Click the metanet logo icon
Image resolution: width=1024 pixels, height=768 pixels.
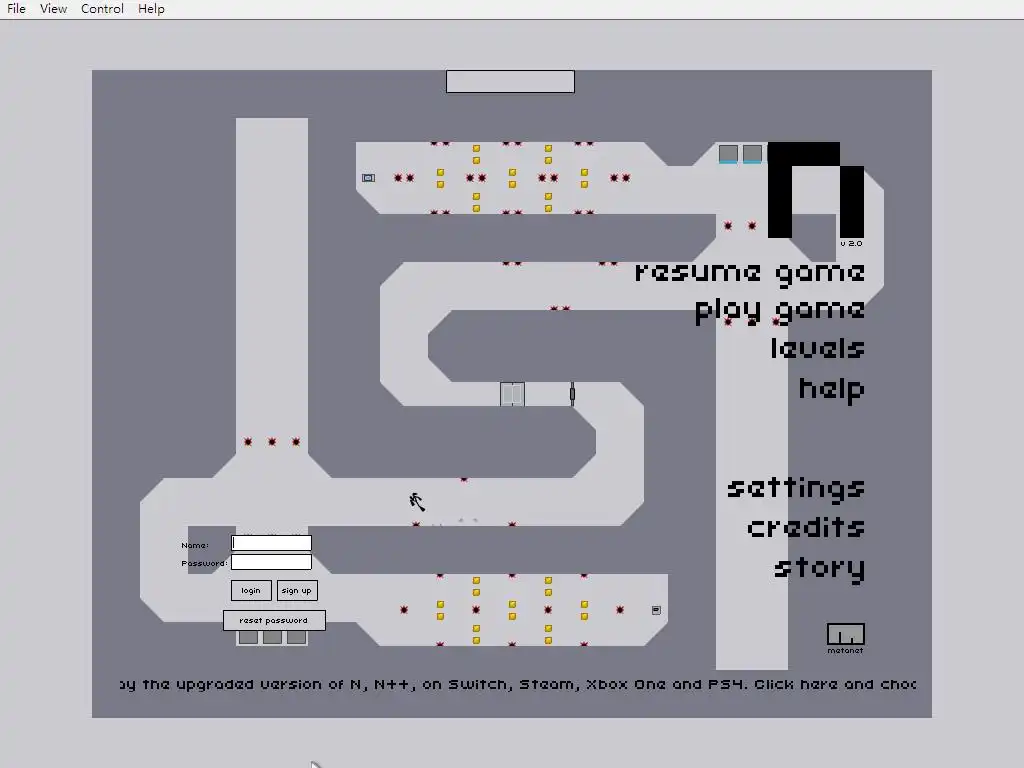[x=846, y=634]
